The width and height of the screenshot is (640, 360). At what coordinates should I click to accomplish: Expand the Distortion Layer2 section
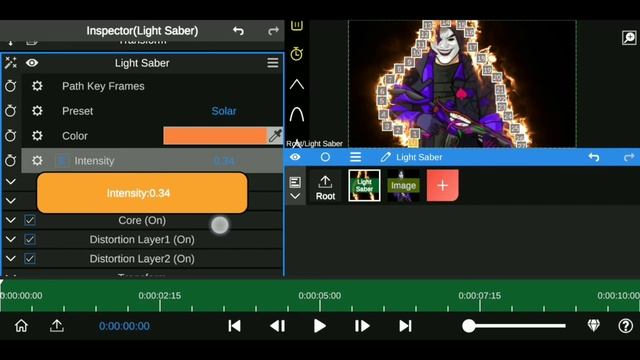11,259
